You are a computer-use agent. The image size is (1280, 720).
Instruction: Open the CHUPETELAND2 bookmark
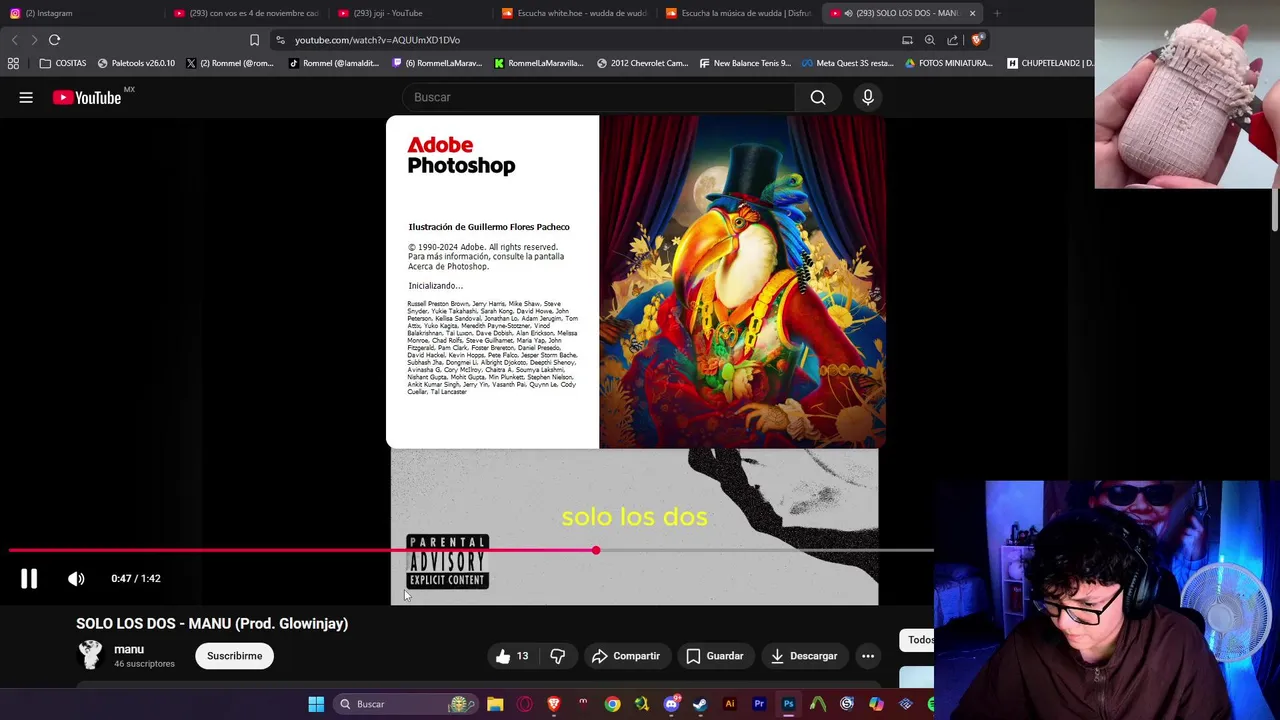click(x=1050, y=63)
